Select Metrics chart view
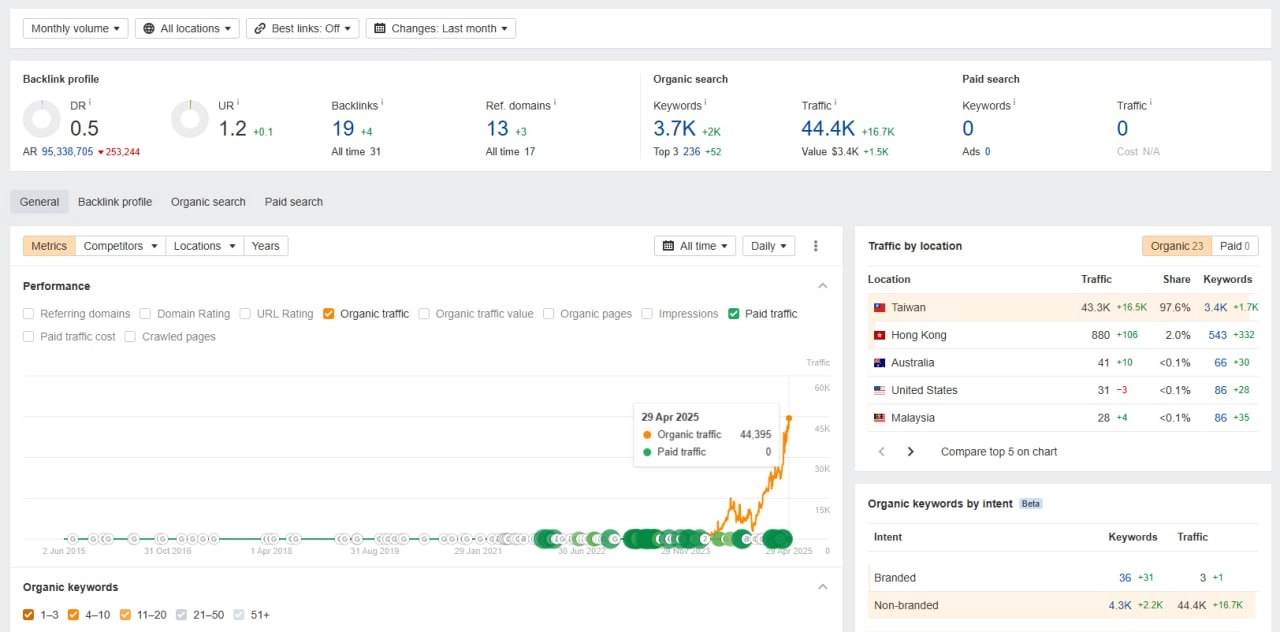Image resolution: width=1280 pixels, height=632 pixels. coord(49,246)
